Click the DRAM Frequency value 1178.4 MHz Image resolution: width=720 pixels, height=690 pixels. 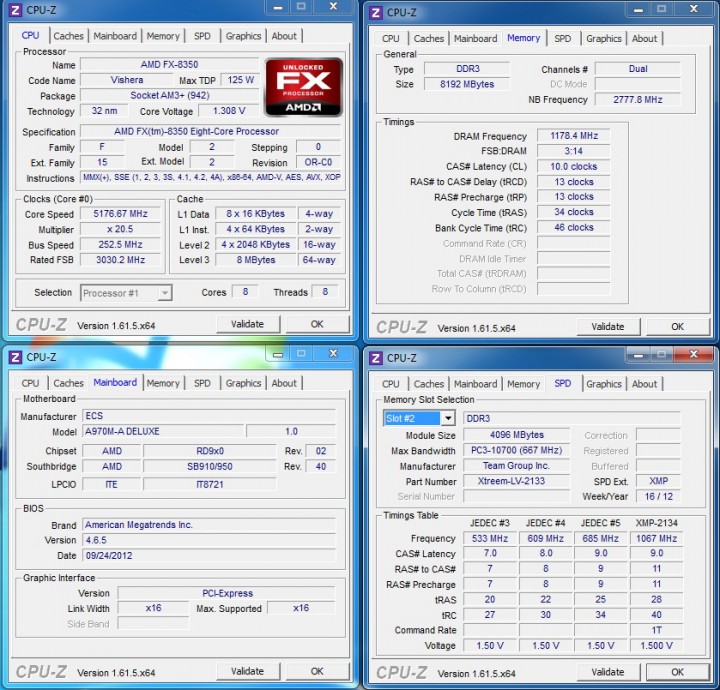pyautogui.click(x=574, y=136)
